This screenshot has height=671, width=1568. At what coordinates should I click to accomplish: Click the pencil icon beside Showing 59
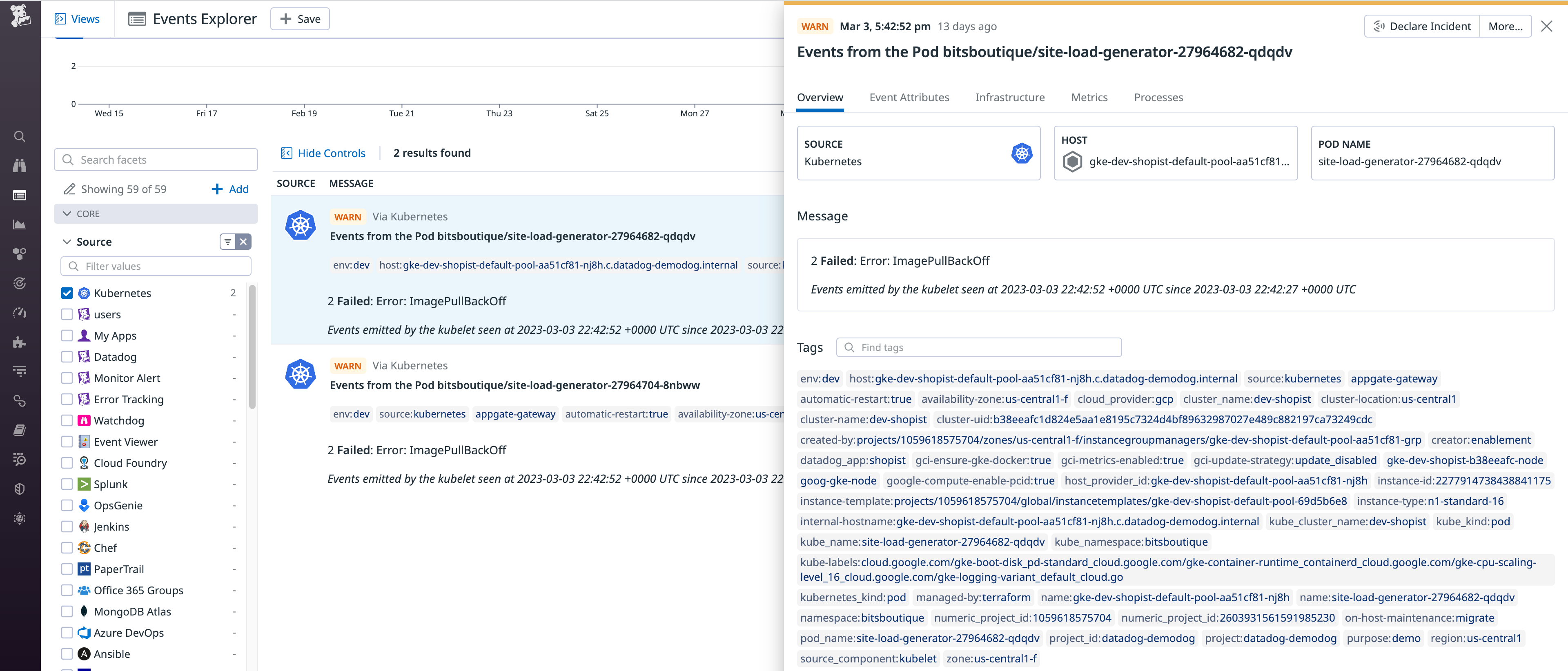pyautogui.click(x=69, y=189)
